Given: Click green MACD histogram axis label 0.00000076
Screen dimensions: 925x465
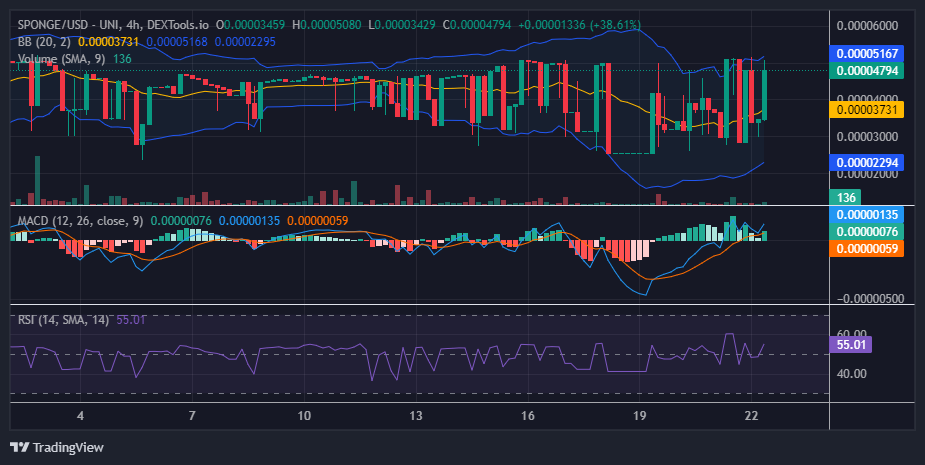Looking at the screenshot, I should tap(867, 231).
